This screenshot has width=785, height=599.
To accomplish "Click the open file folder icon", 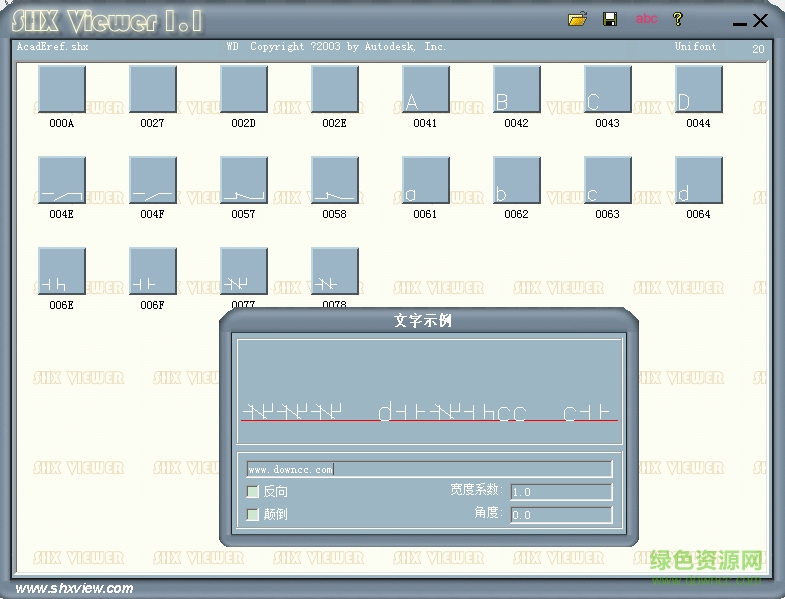I will [x=577, y=19].
